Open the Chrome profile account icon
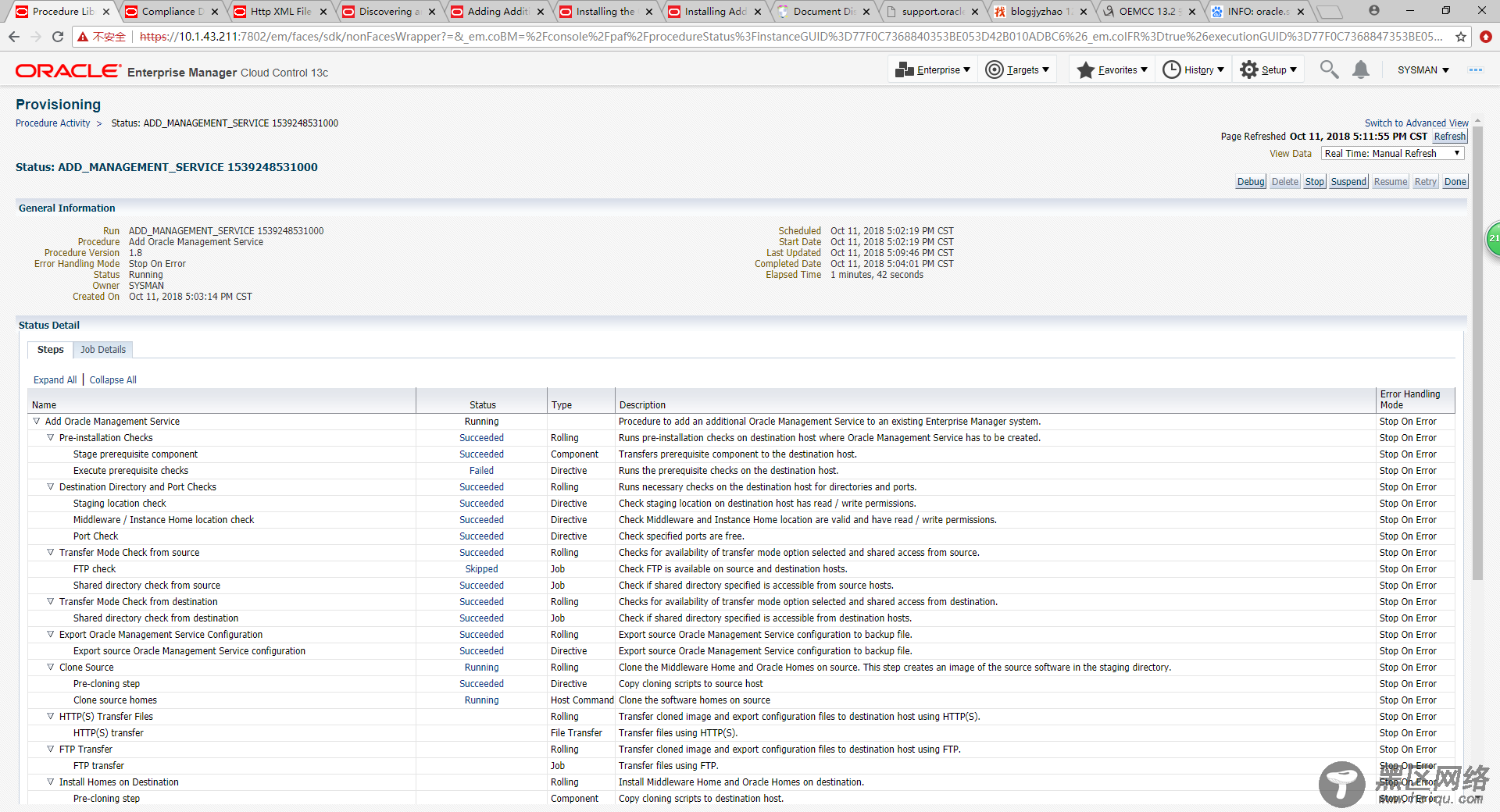 tap(1374, 11)
